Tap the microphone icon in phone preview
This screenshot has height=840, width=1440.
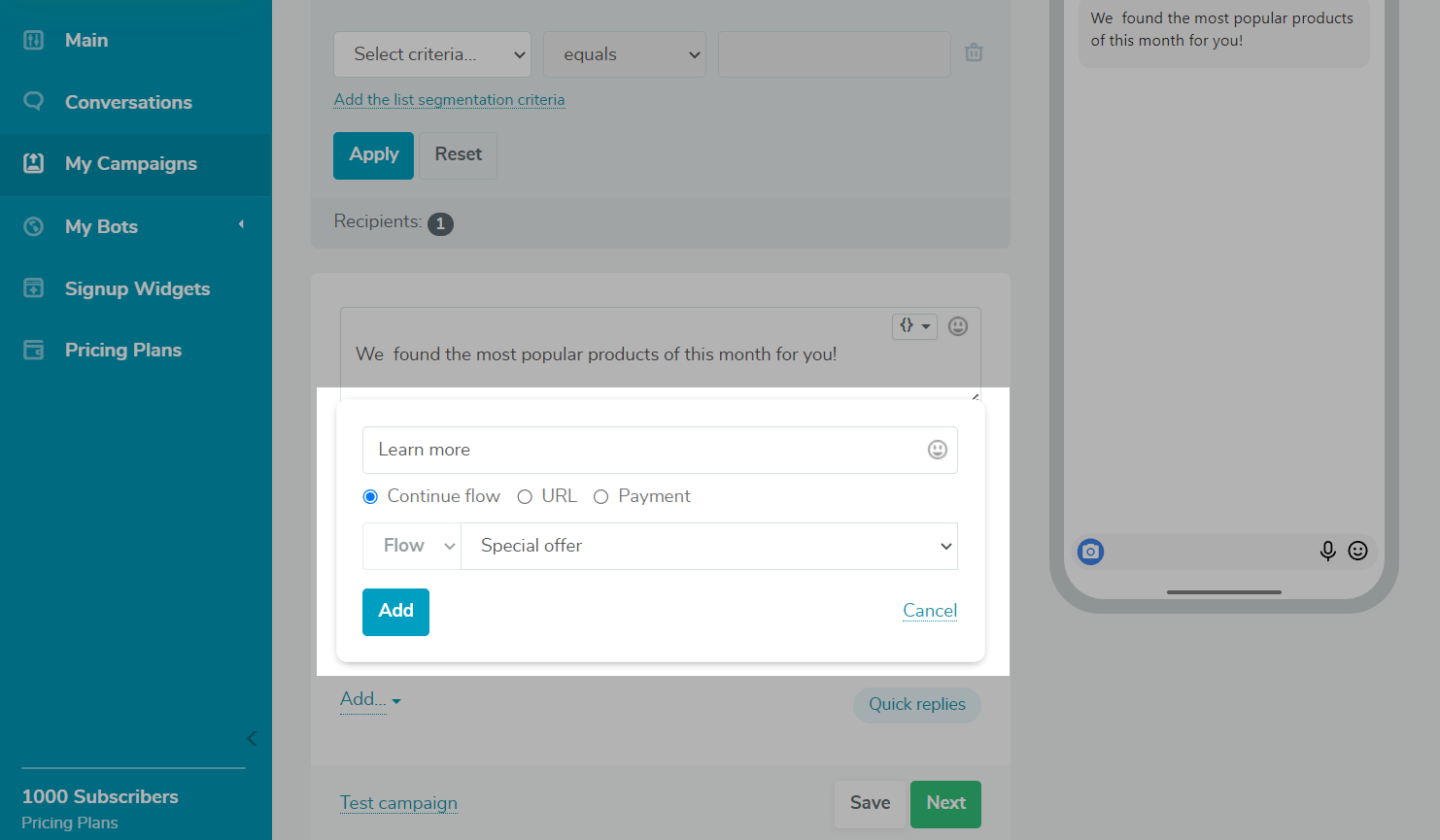[1327, 552]
